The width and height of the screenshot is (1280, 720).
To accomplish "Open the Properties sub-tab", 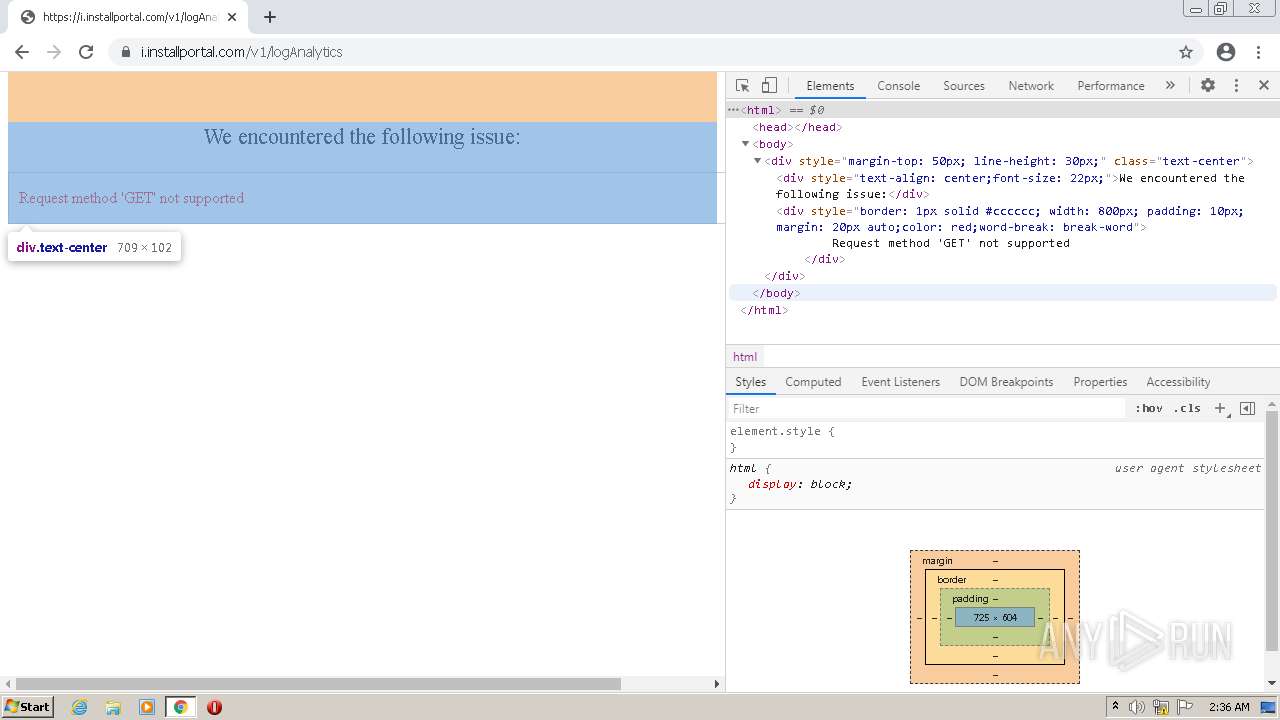I will (1100, 382).
